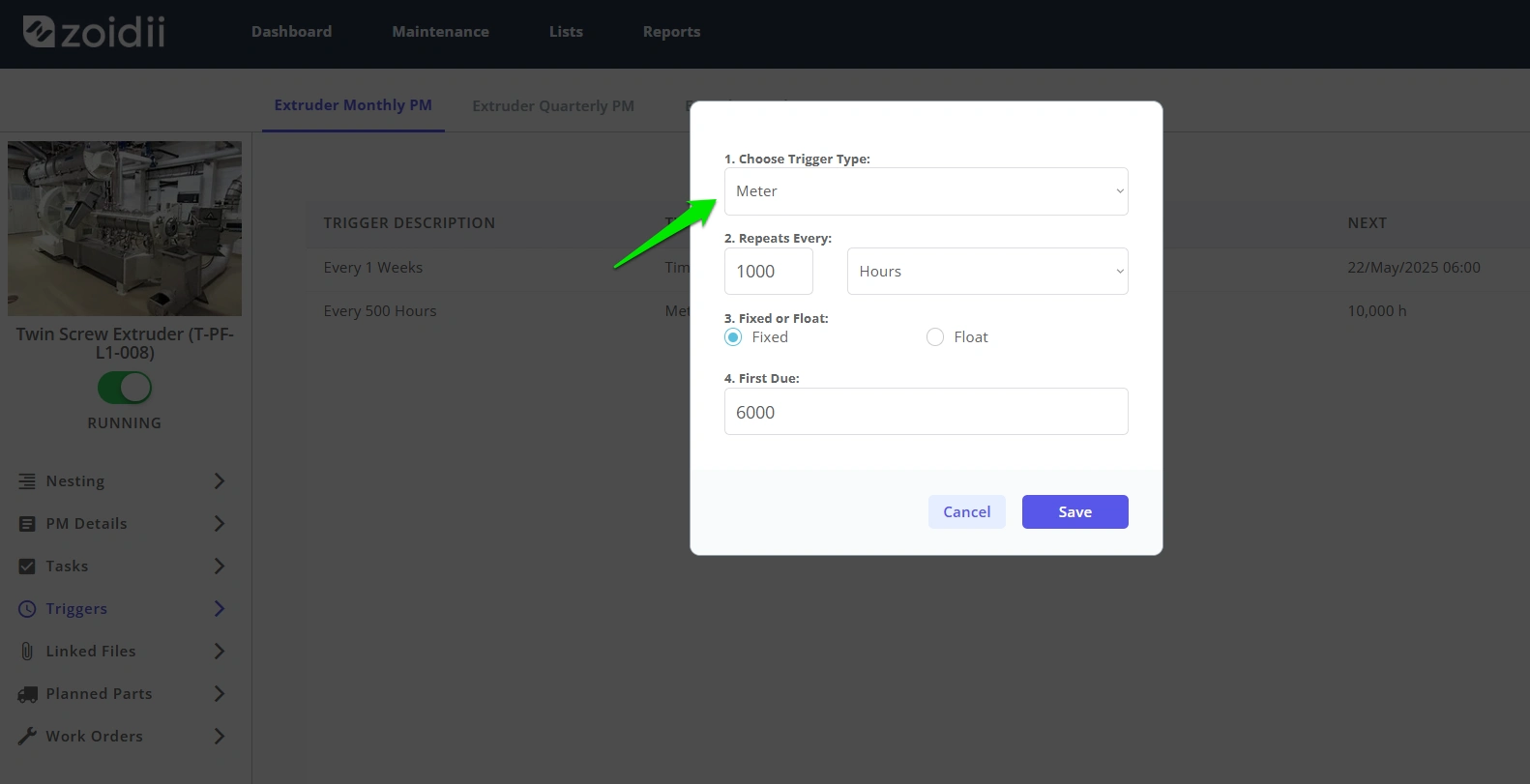This screenshot has height=784, width=1530.
Task: Click the First Due input field
Action: [x=927, y=412]
